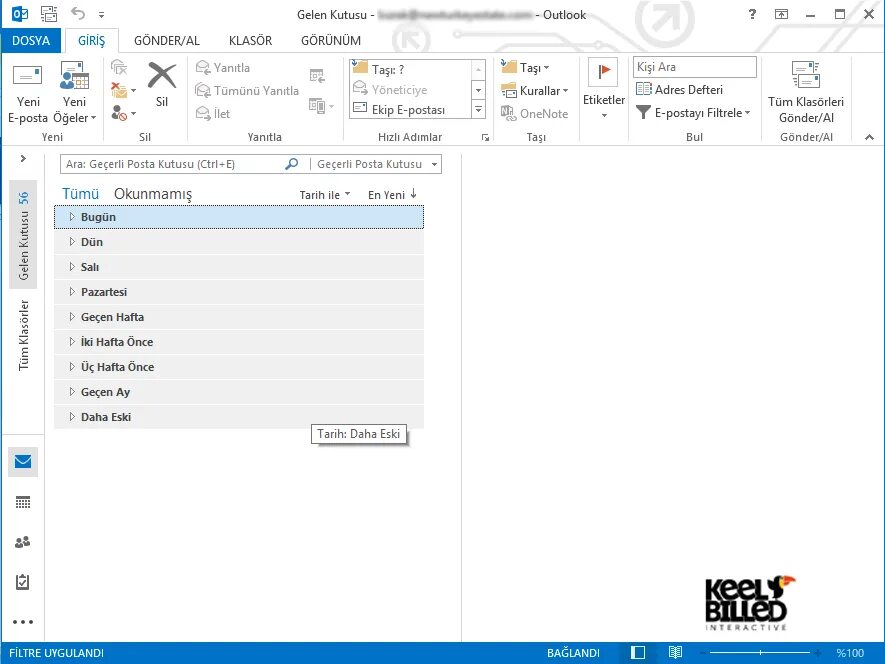The width and height of the screenshot is (885, 664).
Task: Select the GİRİŞ ribbon tab
Action: pyautogui.click(x=91, y=41)
